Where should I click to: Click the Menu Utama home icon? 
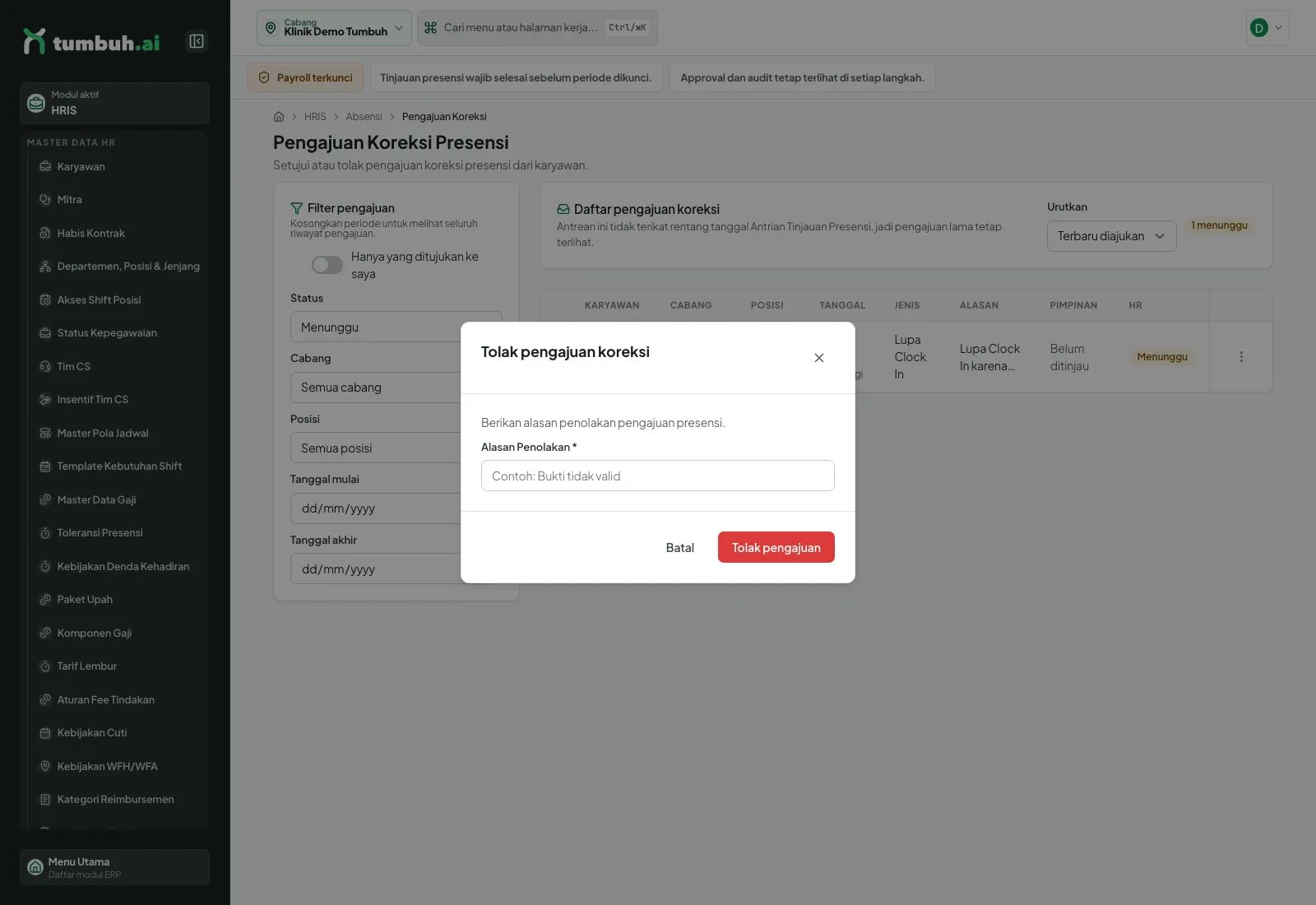(x=35, y=867)
